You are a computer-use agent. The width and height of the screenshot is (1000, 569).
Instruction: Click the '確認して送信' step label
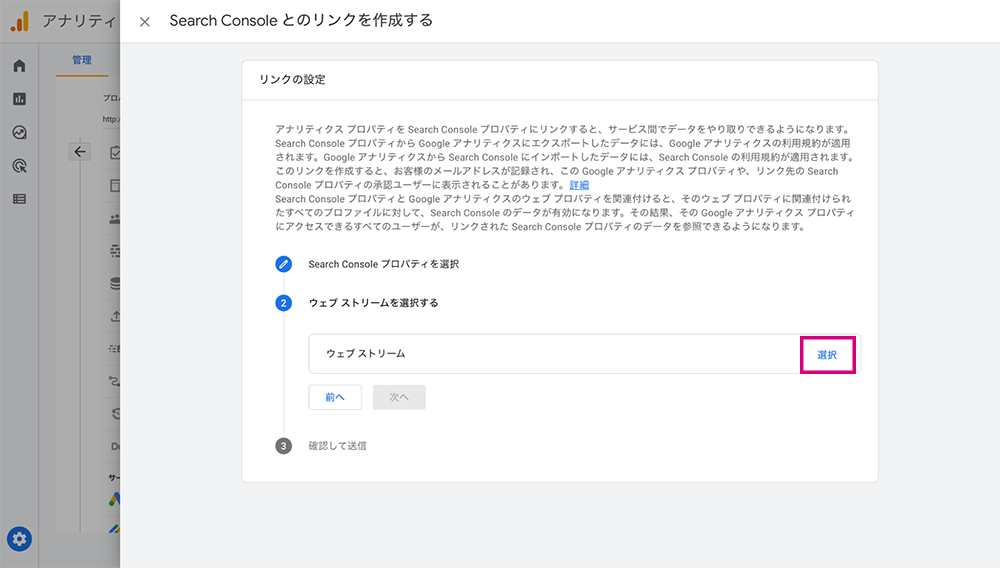point(337,446)
